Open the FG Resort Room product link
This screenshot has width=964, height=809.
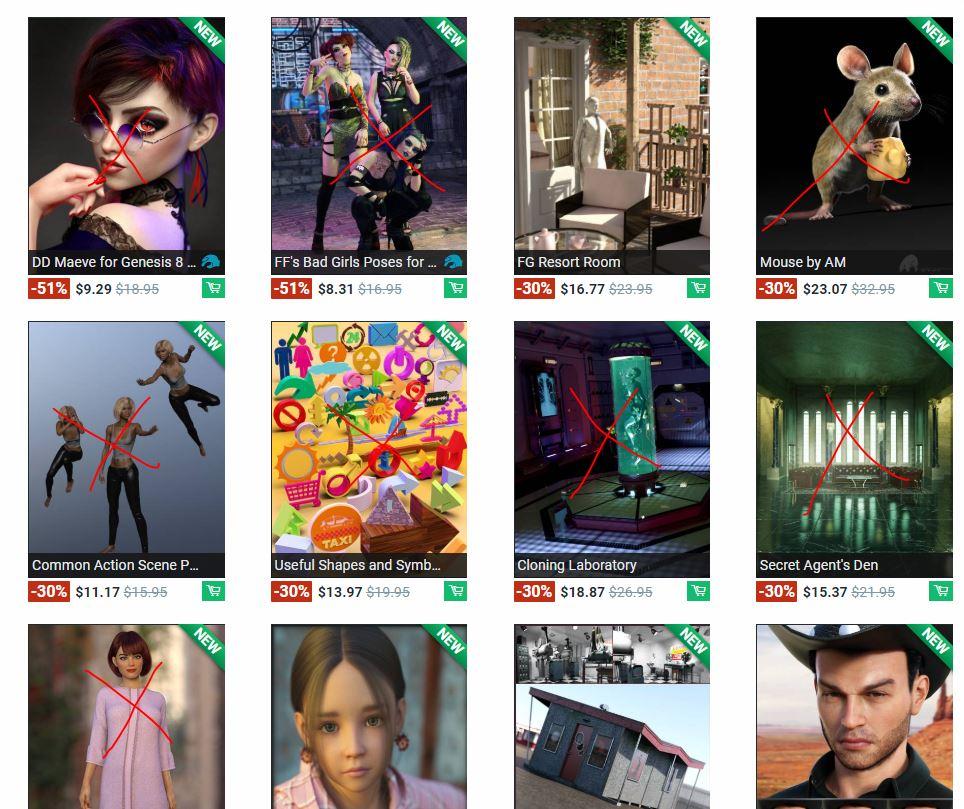[569, 262]
